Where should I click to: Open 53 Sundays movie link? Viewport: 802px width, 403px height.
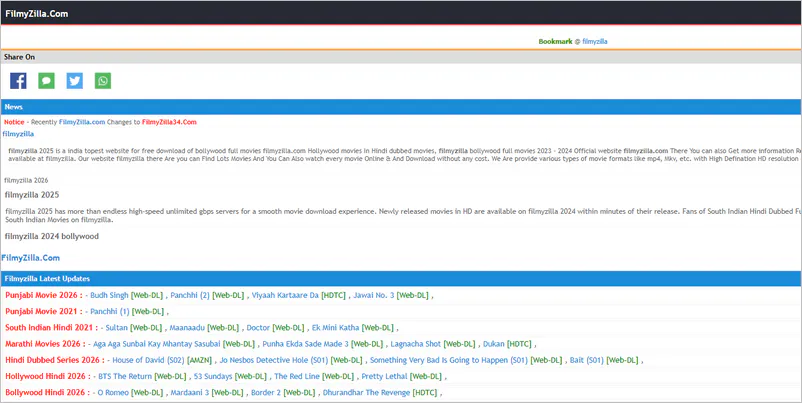pos(212,377)
